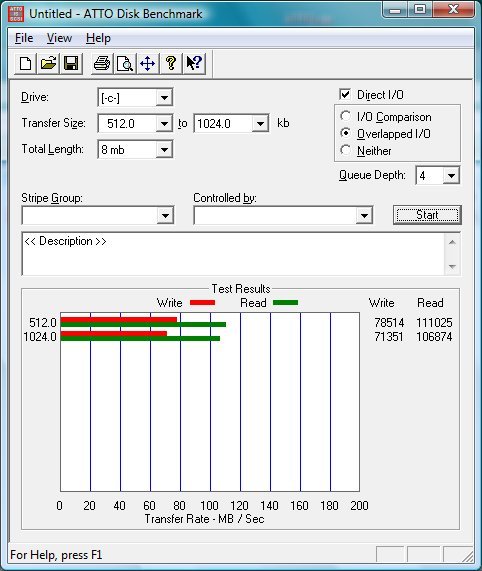Open the View menu
Image resolution: width=482 pixels, height=571 pixels.
coord(59,38)
